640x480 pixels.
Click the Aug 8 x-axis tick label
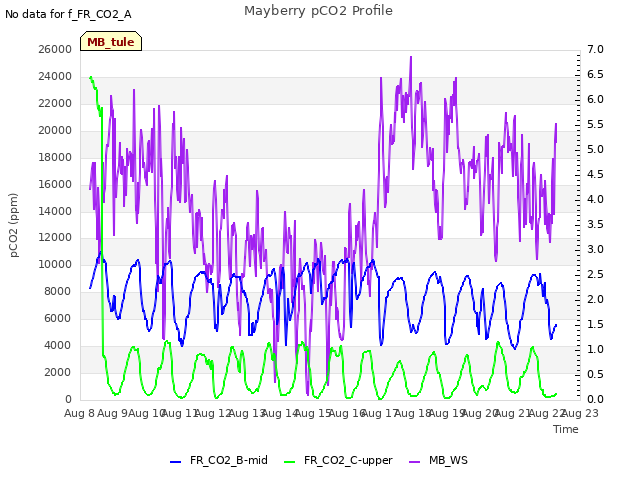[x=80, y=413]
